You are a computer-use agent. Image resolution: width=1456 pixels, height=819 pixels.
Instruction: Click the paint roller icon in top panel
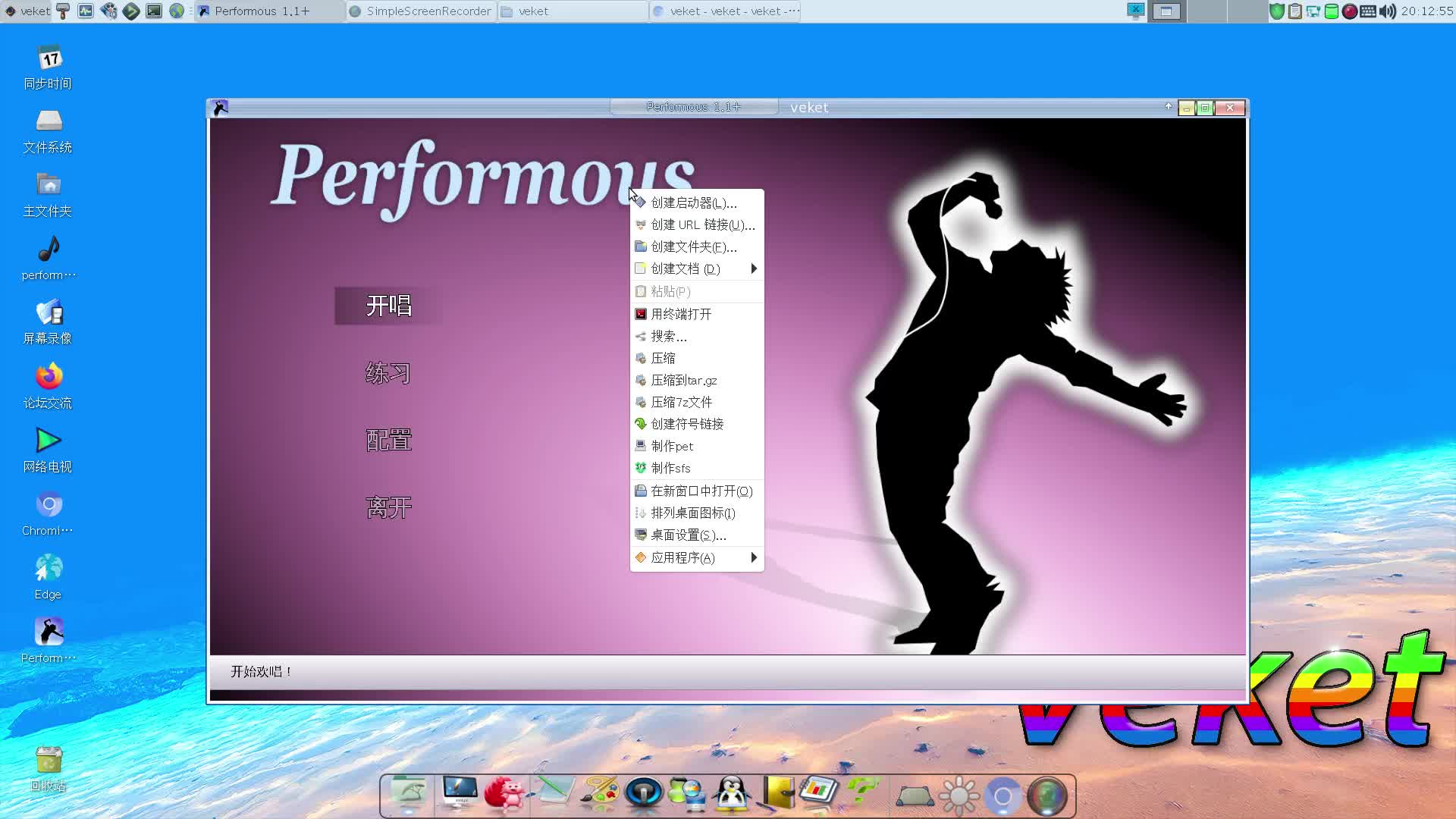coord(63,11)
